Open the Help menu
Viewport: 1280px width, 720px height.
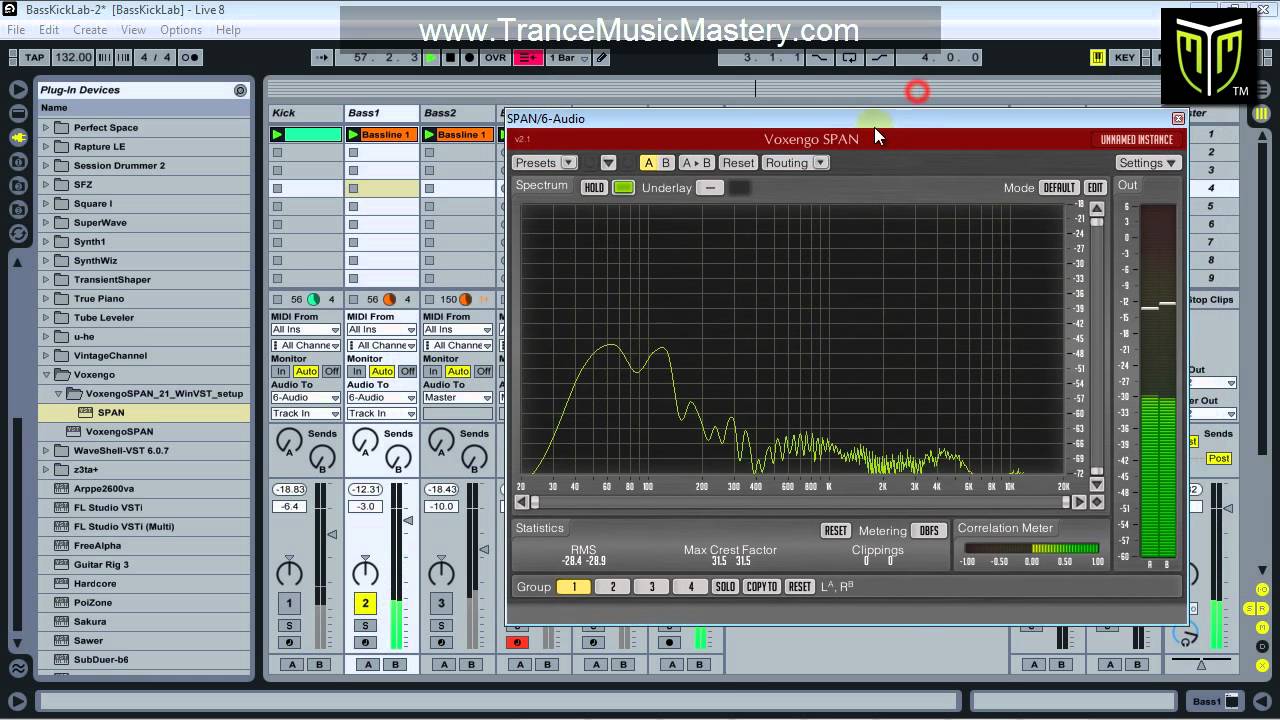[228, 30]
